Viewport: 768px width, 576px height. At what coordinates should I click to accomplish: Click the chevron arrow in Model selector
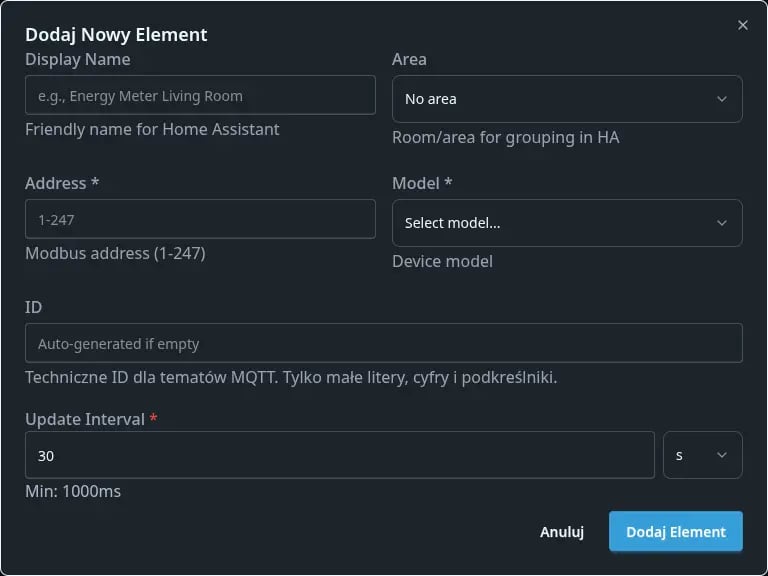(722, 223)
